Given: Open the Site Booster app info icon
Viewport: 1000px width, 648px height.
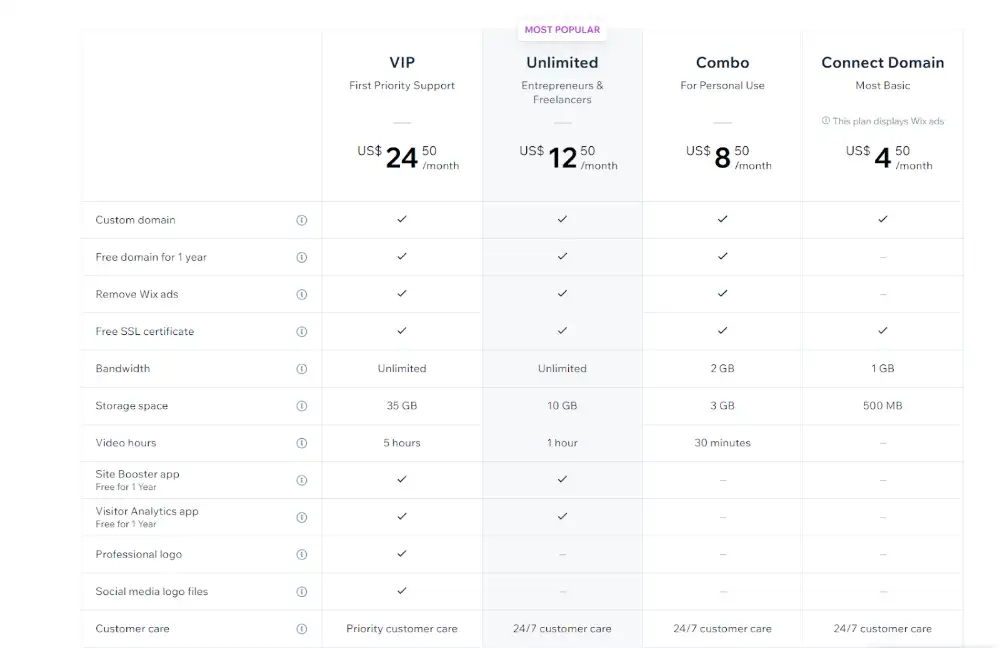Looking at the screenshot, I should (302, 480).
